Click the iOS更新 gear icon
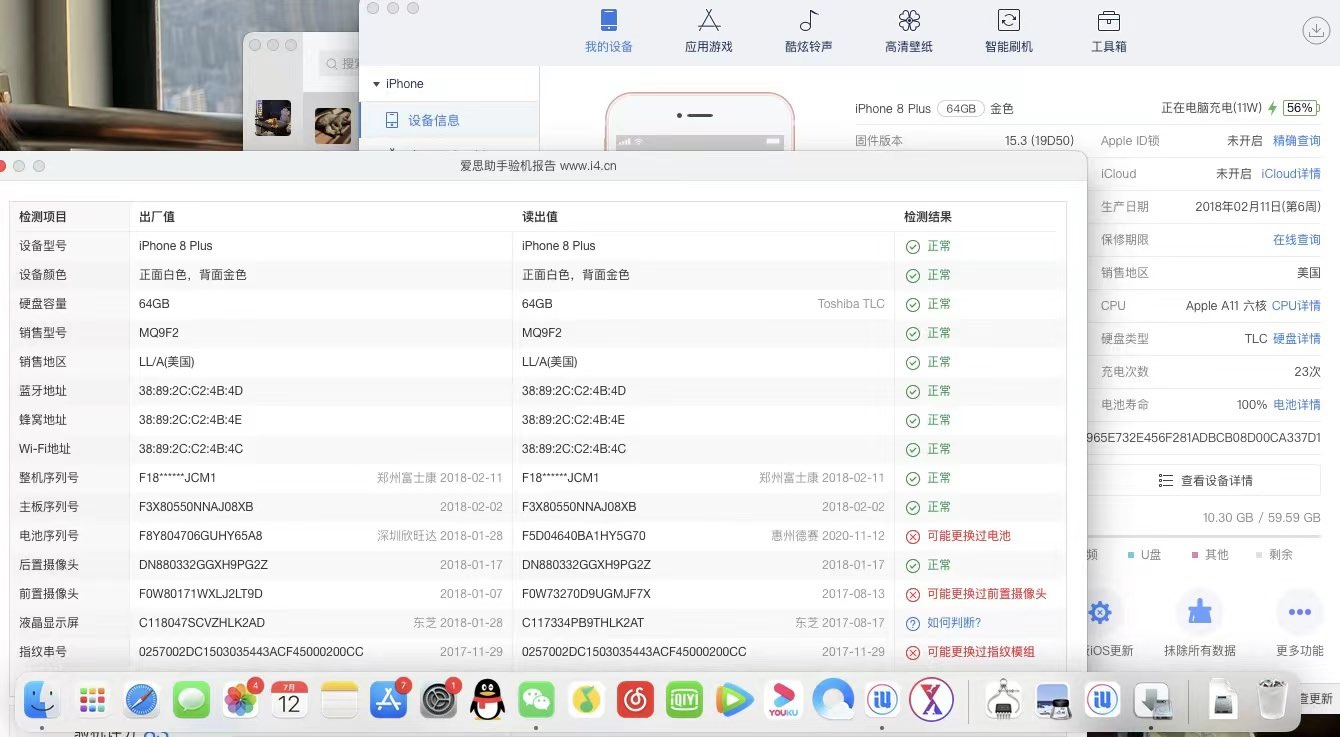The image size is (1340, 737). click(1100, 612)
